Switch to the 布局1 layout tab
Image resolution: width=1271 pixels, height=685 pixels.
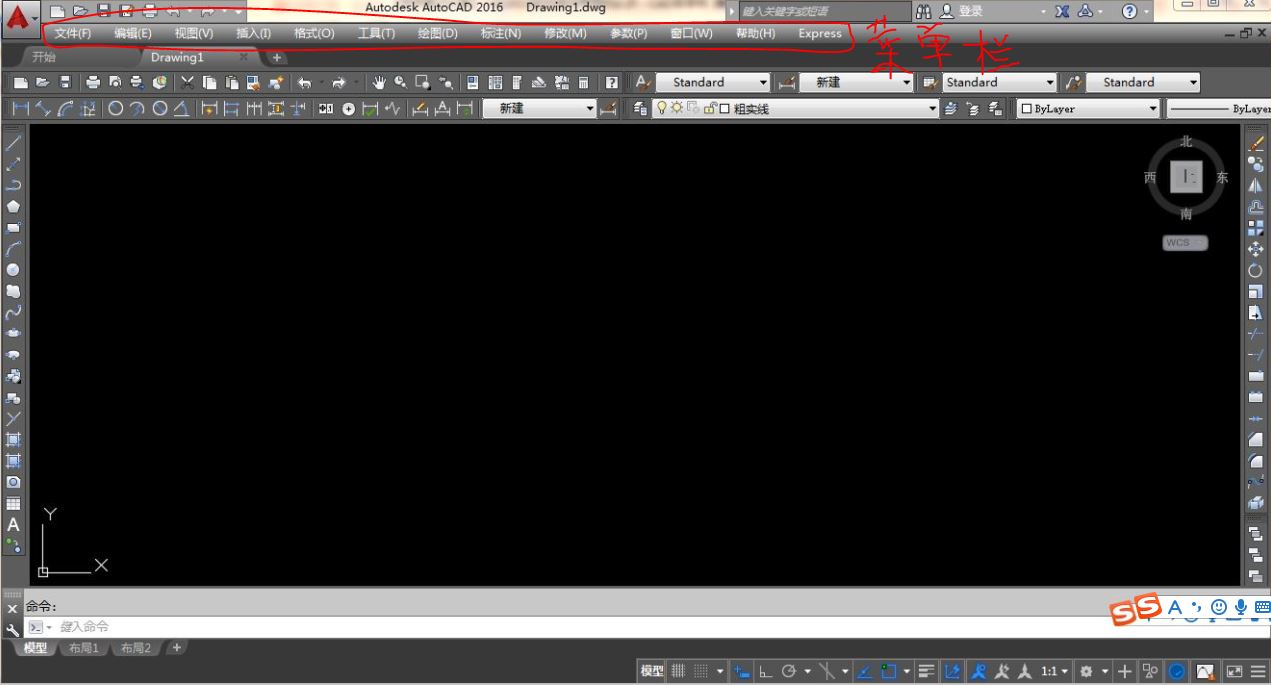(84, 648)
